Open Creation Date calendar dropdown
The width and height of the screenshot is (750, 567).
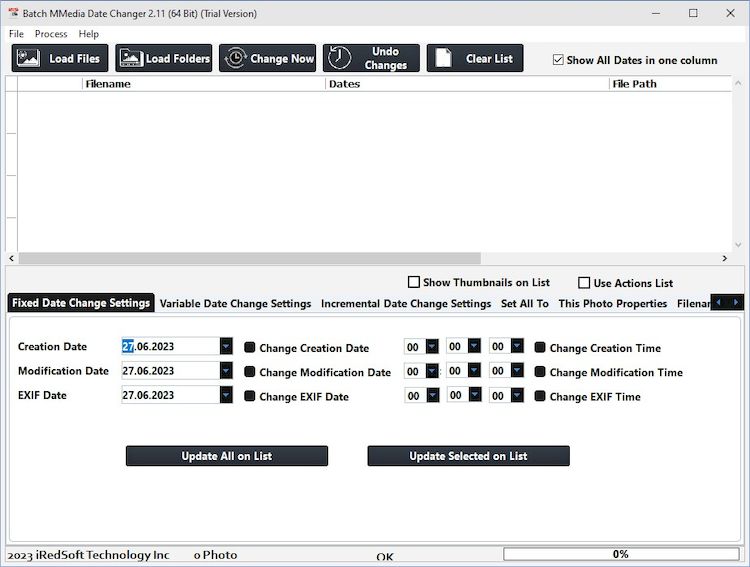point(226,346)
